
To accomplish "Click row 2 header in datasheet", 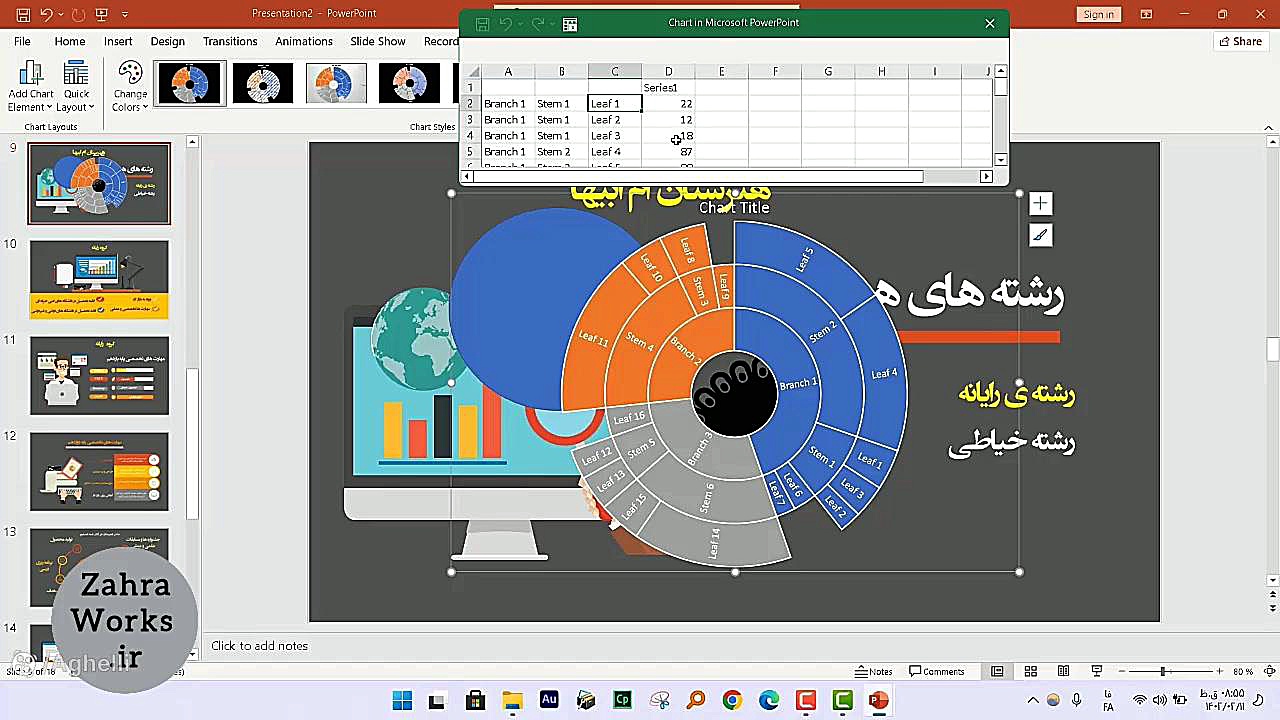I will click(470, 104).
